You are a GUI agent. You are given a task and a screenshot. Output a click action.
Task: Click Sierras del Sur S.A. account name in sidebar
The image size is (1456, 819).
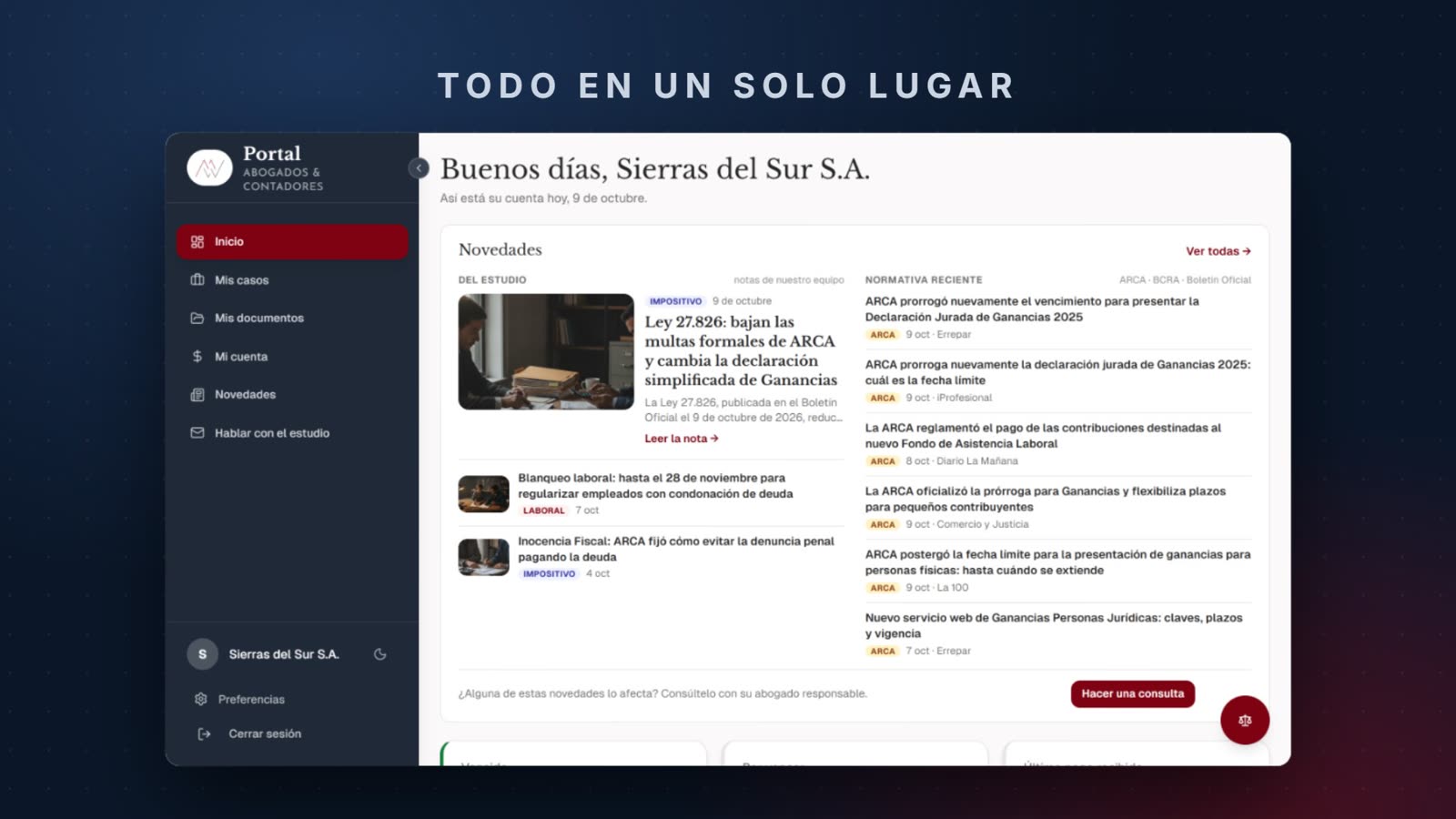click(x=284, y=654)
